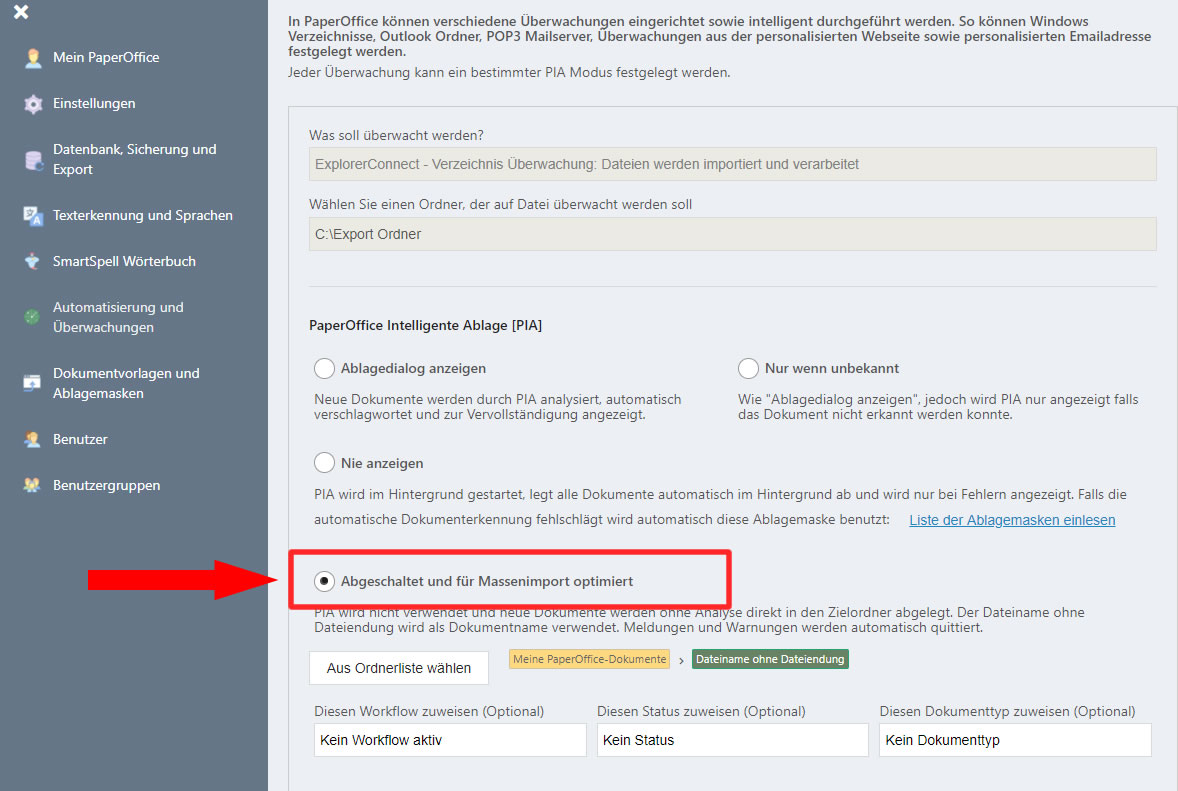1178x791 pixels.
Task: Click the Einstellungen gear icon
Action: pos(32,104)
